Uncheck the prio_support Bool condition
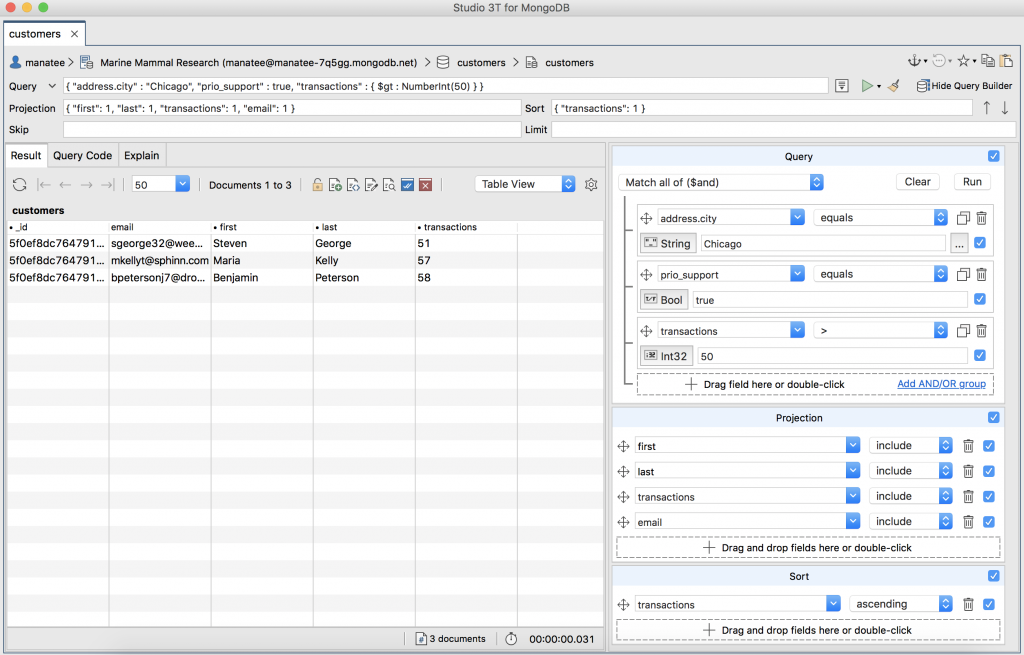Screen dimensions: 1024x655 (x=980, y=299)
